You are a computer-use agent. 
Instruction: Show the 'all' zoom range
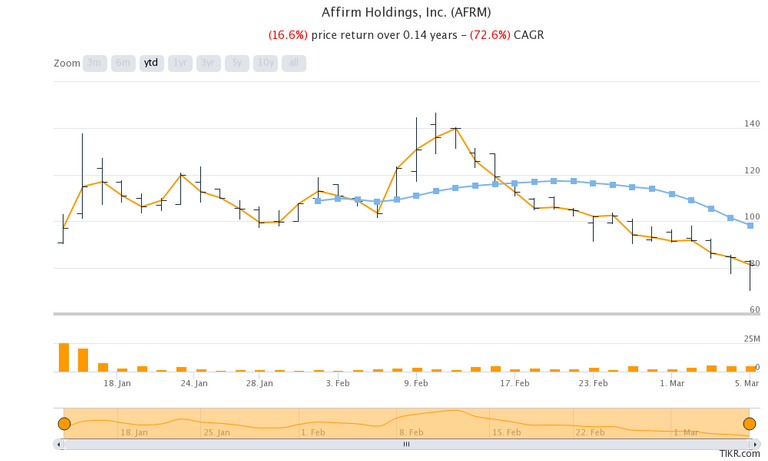tap(294, 62)
